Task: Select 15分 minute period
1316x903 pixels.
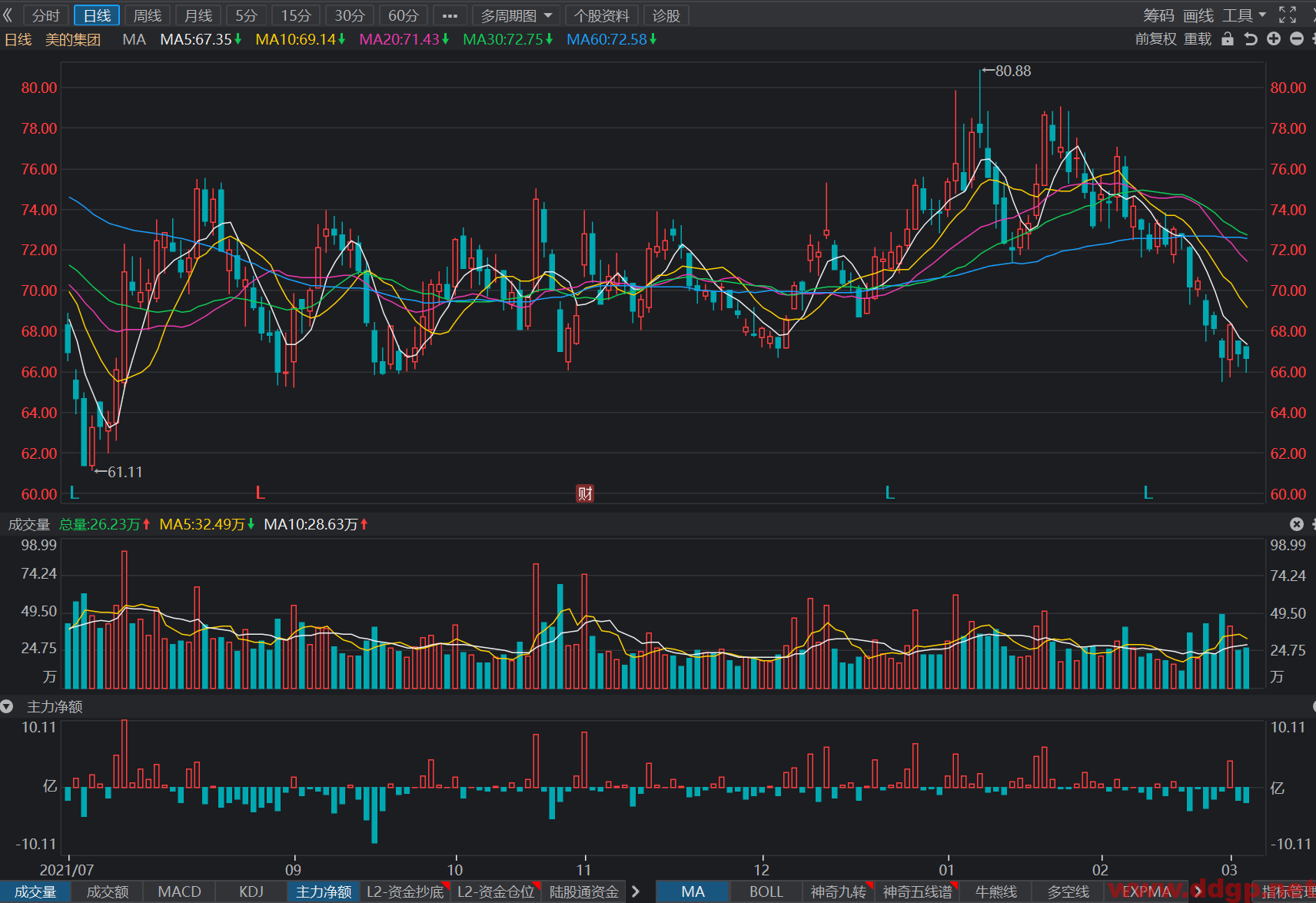Action: (x=296, y=15)
